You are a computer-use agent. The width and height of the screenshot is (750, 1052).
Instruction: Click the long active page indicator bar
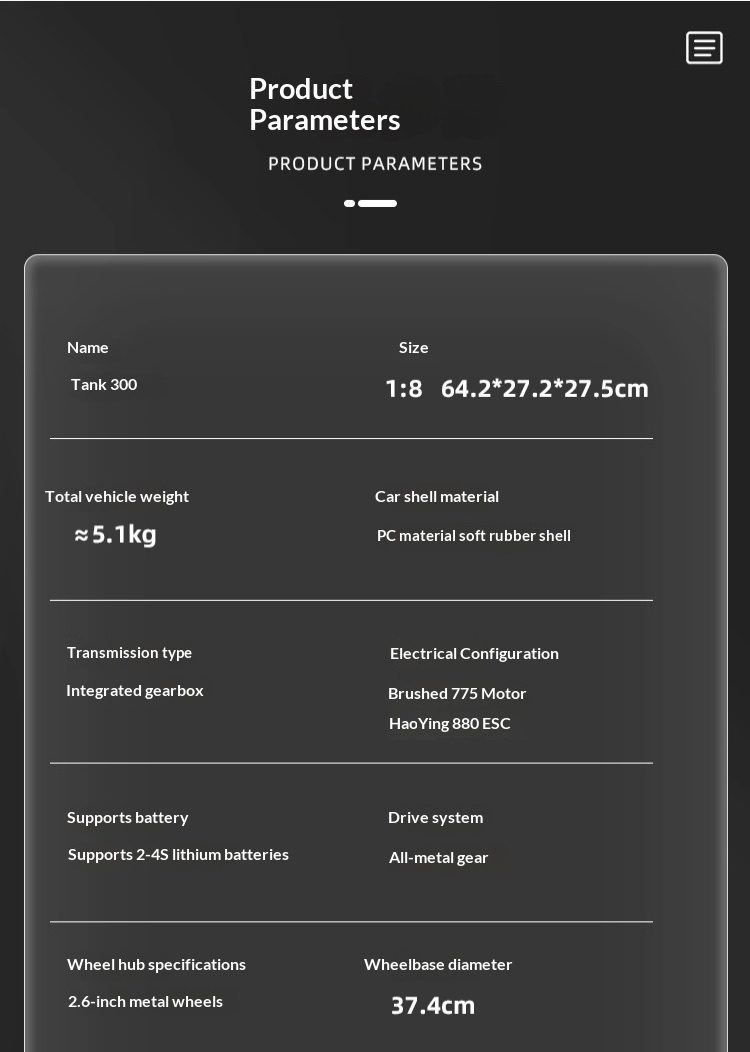coord(378,203)
